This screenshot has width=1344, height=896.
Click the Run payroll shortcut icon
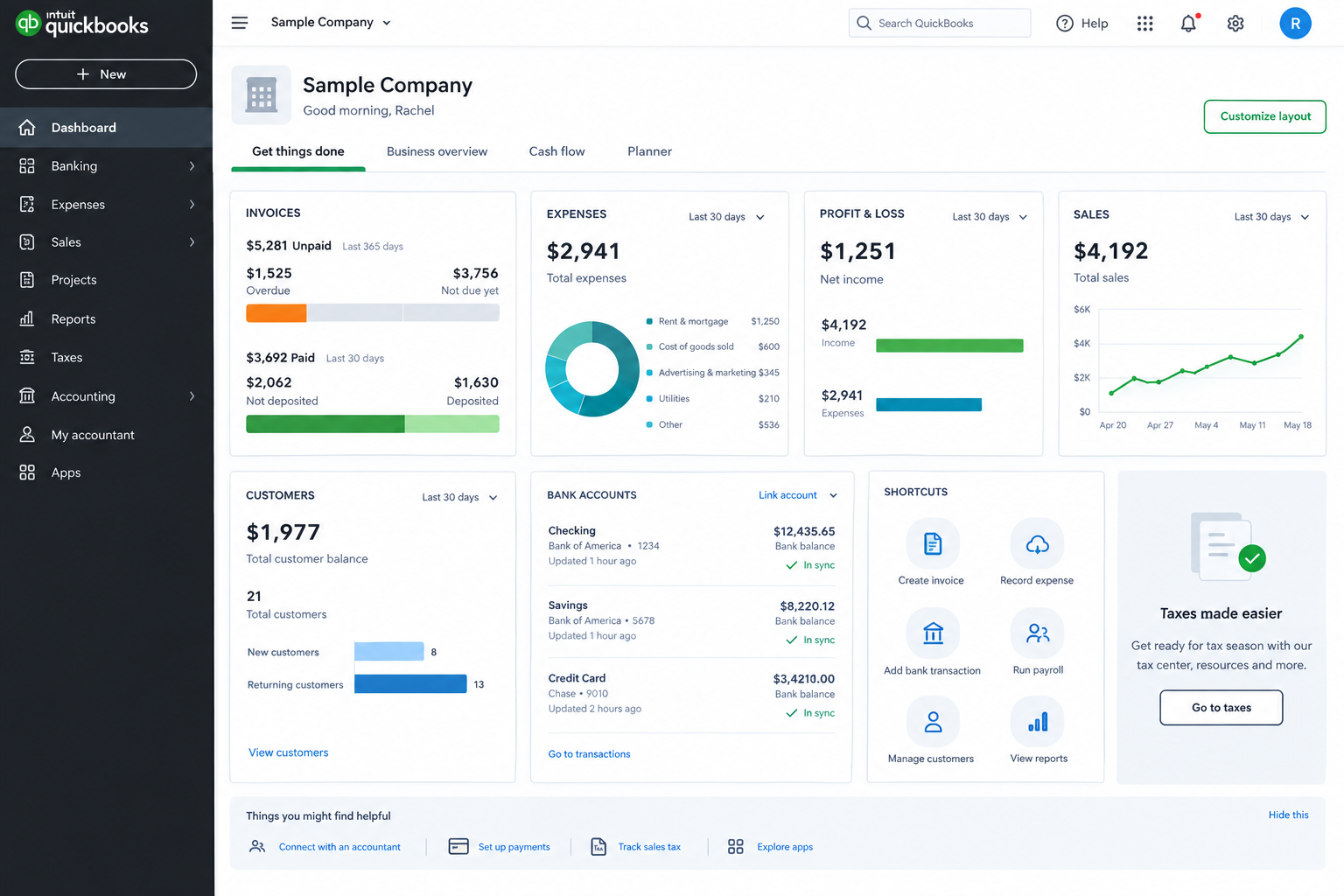(x=1037, y=633)
